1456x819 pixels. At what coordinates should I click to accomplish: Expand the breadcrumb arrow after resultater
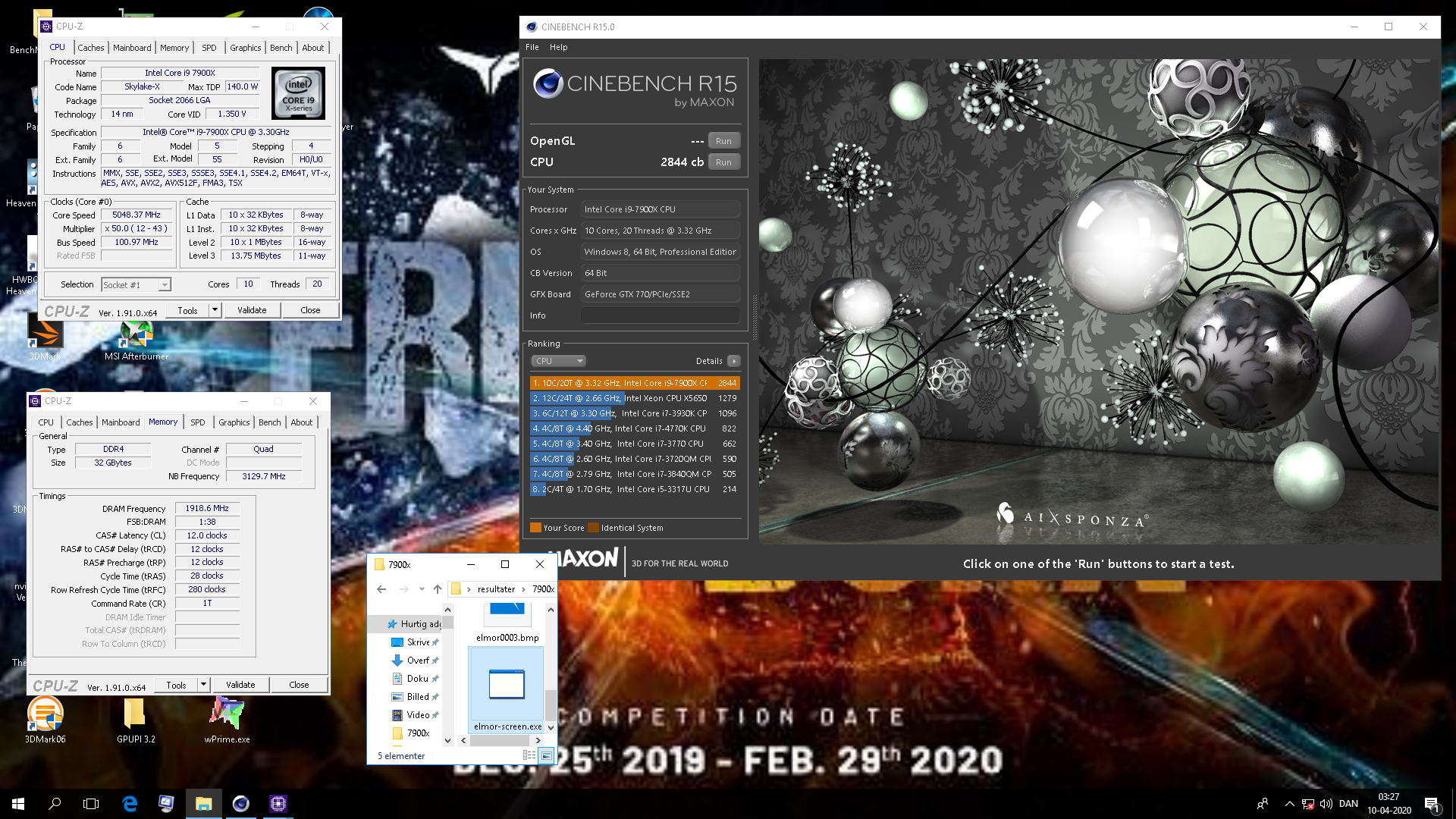[523, 589]
